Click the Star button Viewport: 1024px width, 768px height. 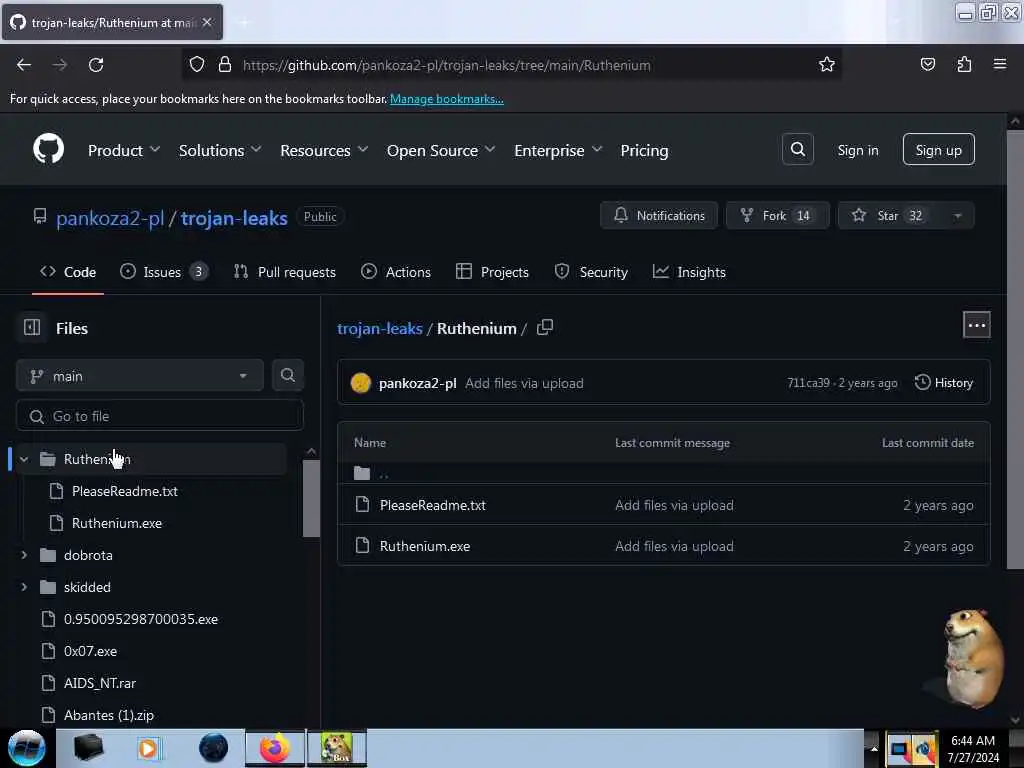(889, 216)
